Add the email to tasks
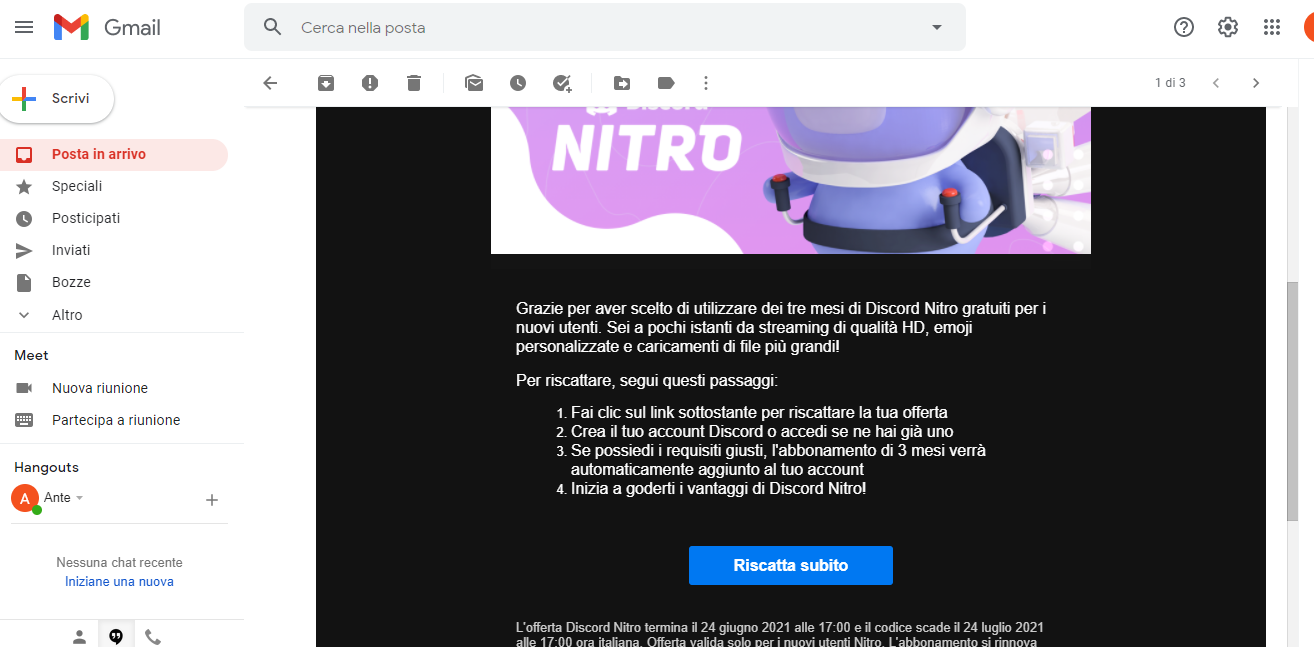 coord(562,83)
